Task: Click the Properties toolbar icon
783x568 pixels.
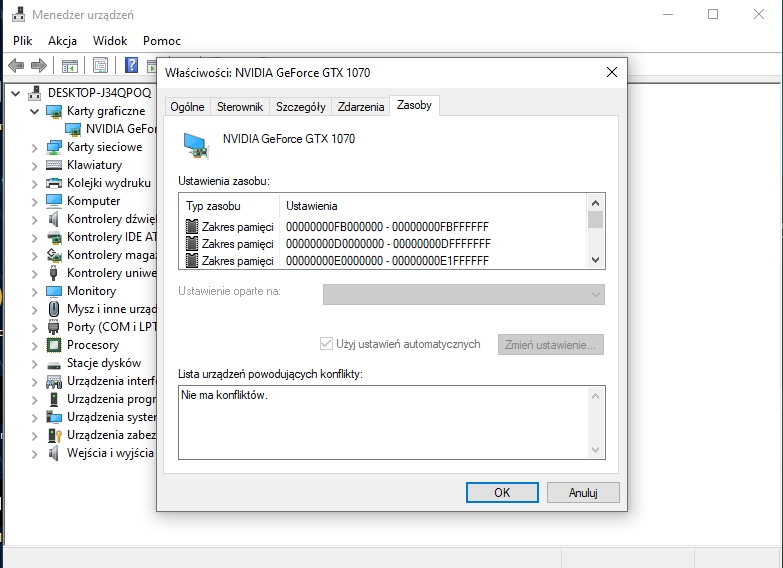Action: tap(100, 65)
